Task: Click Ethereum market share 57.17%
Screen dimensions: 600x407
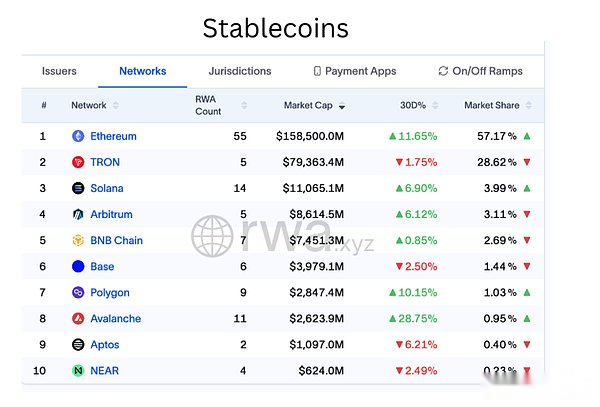Action: pyautogui.click(x=497, y=136)
